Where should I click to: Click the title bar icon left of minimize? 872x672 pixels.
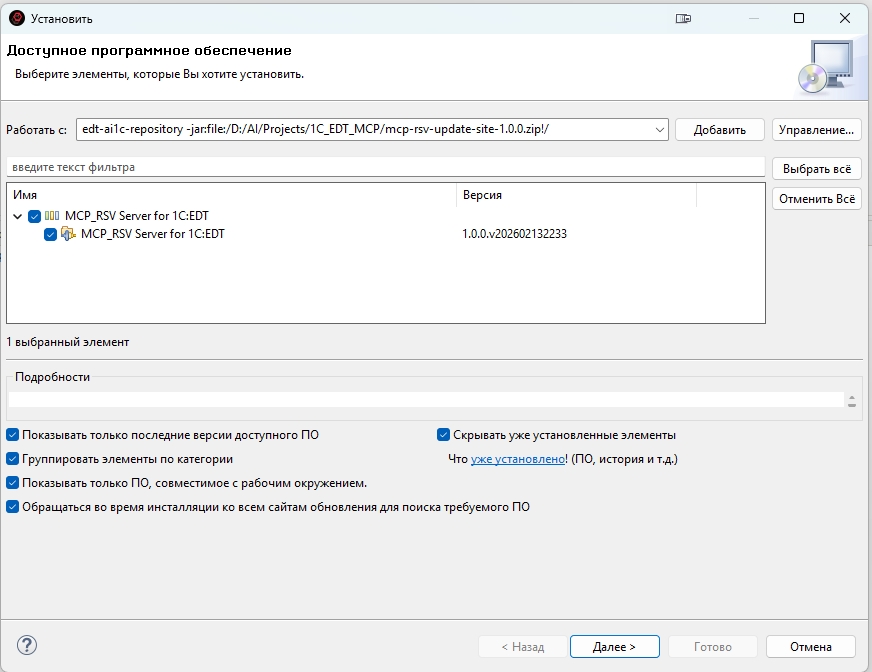point(684,18)
